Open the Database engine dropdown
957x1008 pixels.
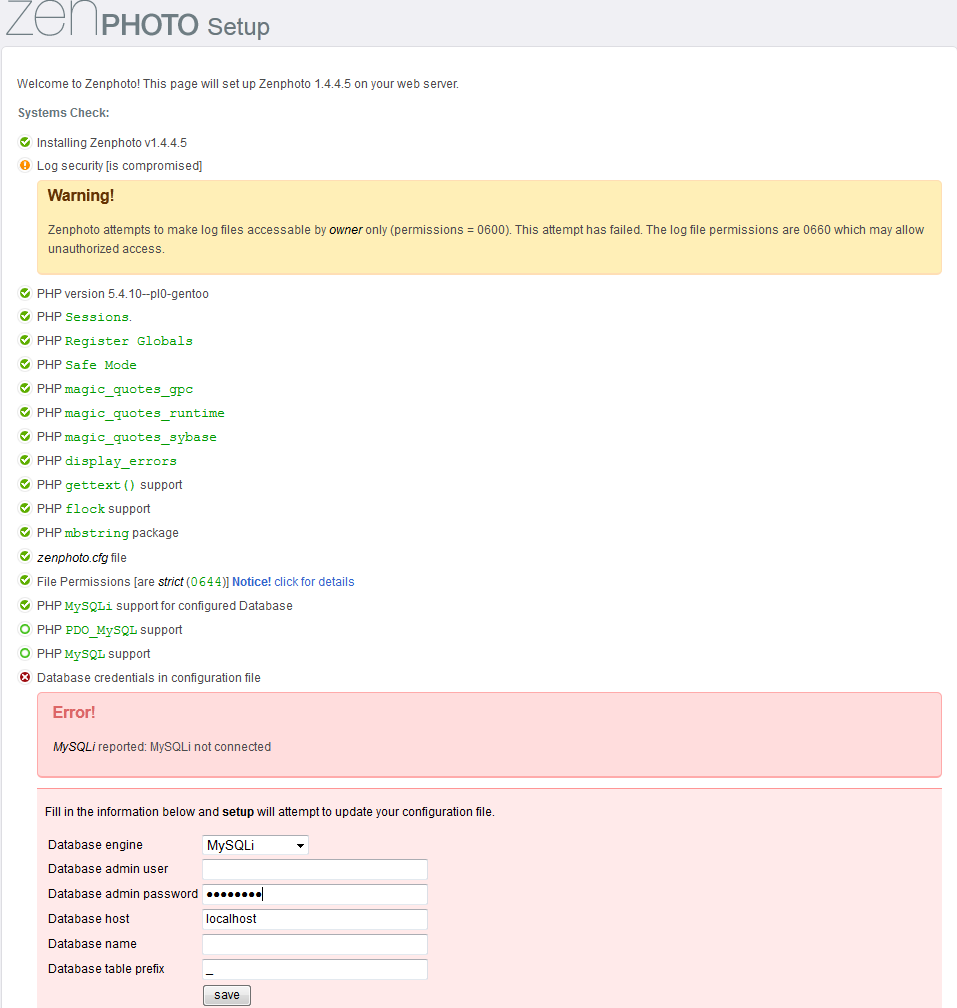pos(255,845)
